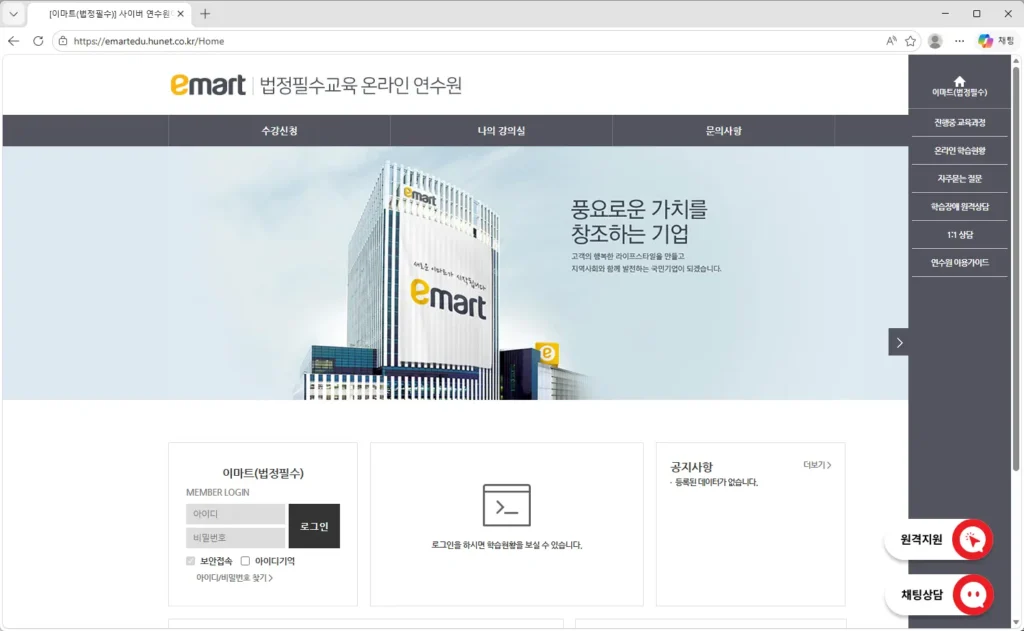This screenshot has width=1024, height=631.
Task: Expand the tab list dropdown in the browser
Action: tap(14, 14)
